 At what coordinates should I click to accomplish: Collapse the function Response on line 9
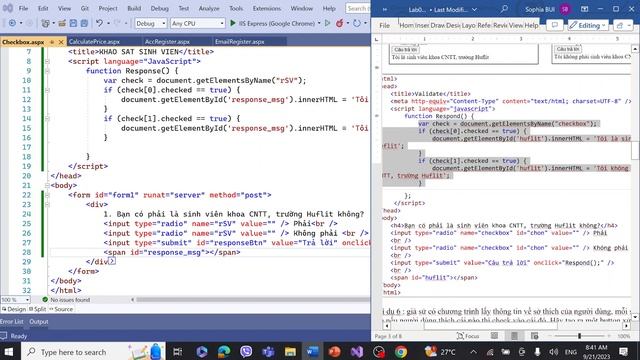coord(47,71)
